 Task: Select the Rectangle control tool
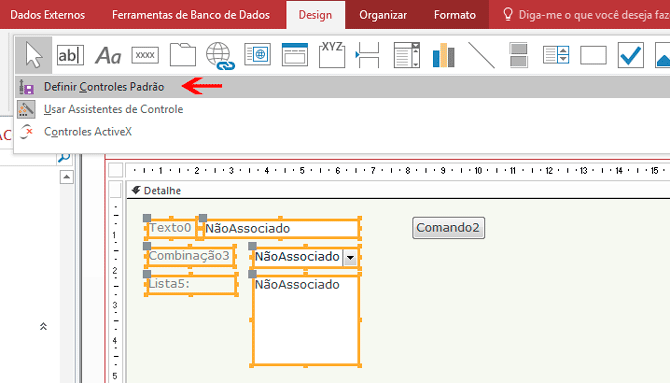(593, 55)
